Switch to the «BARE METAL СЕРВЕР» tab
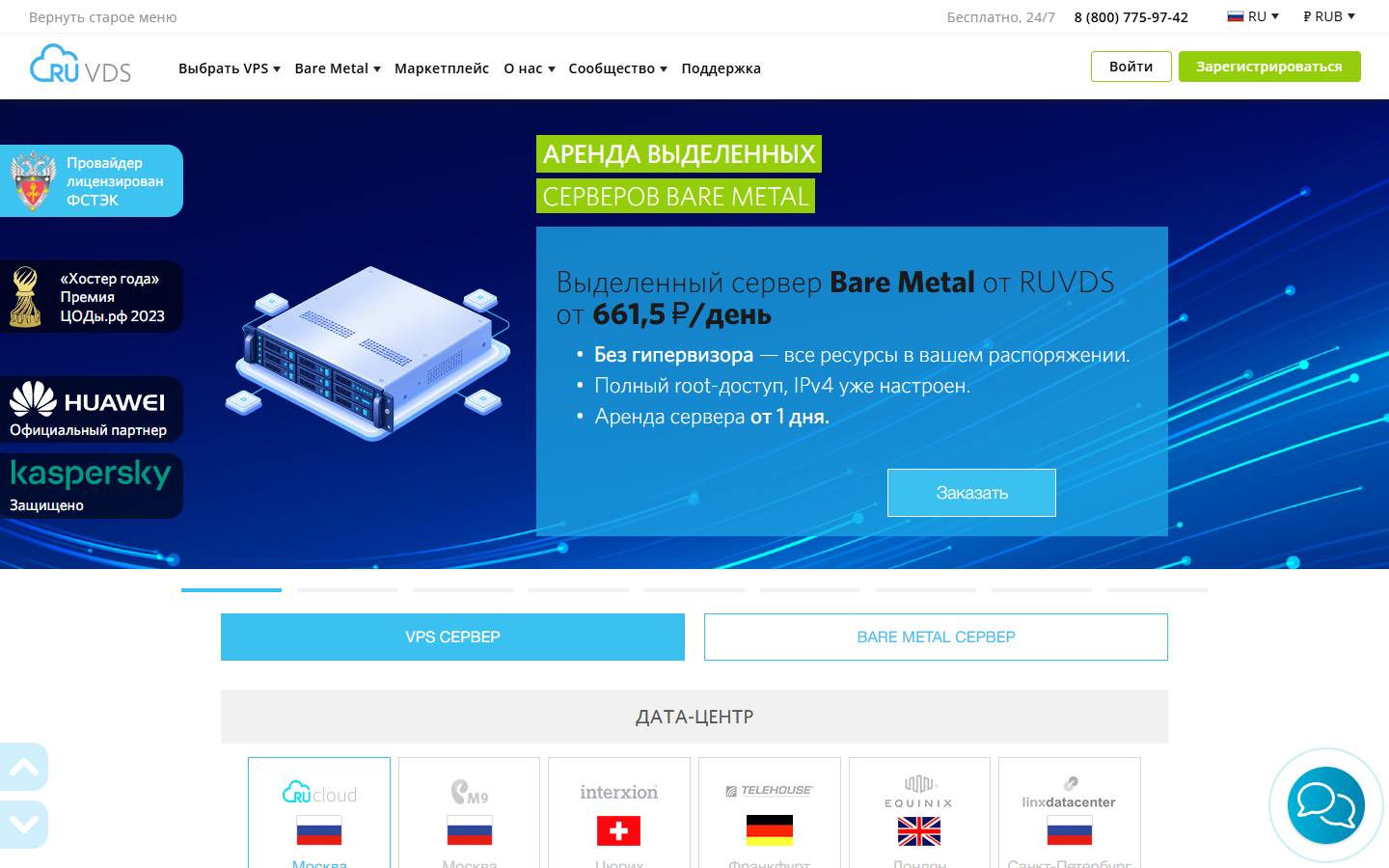This screenshot has height=868, width=1389. [x=936, y=637]
